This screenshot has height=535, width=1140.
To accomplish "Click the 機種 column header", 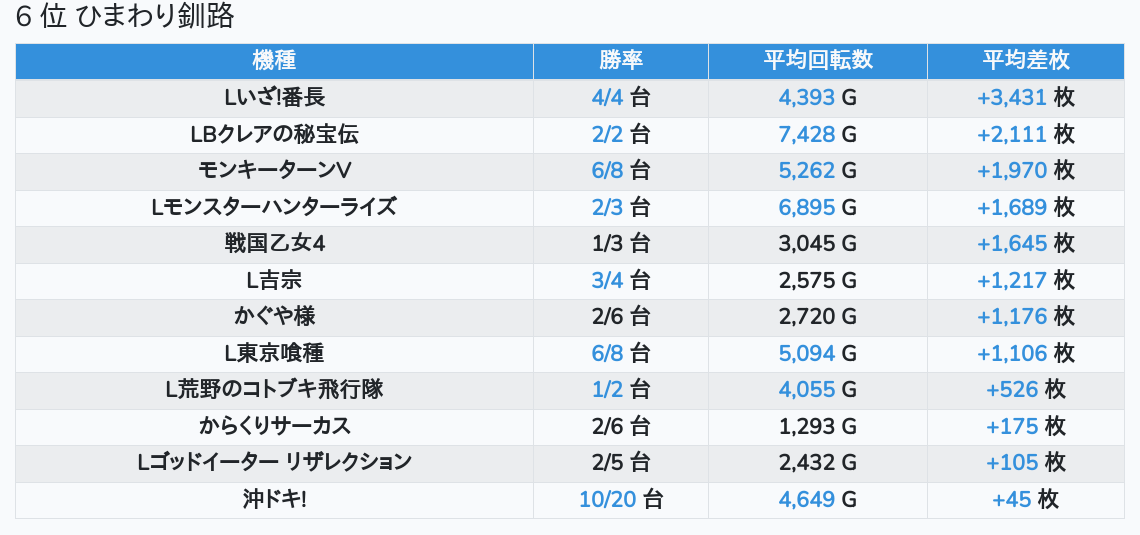I will [x=274, y=60].
